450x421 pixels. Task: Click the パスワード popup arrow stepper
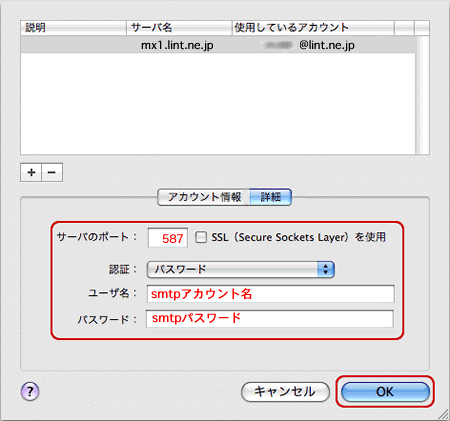tap(325, 269)
